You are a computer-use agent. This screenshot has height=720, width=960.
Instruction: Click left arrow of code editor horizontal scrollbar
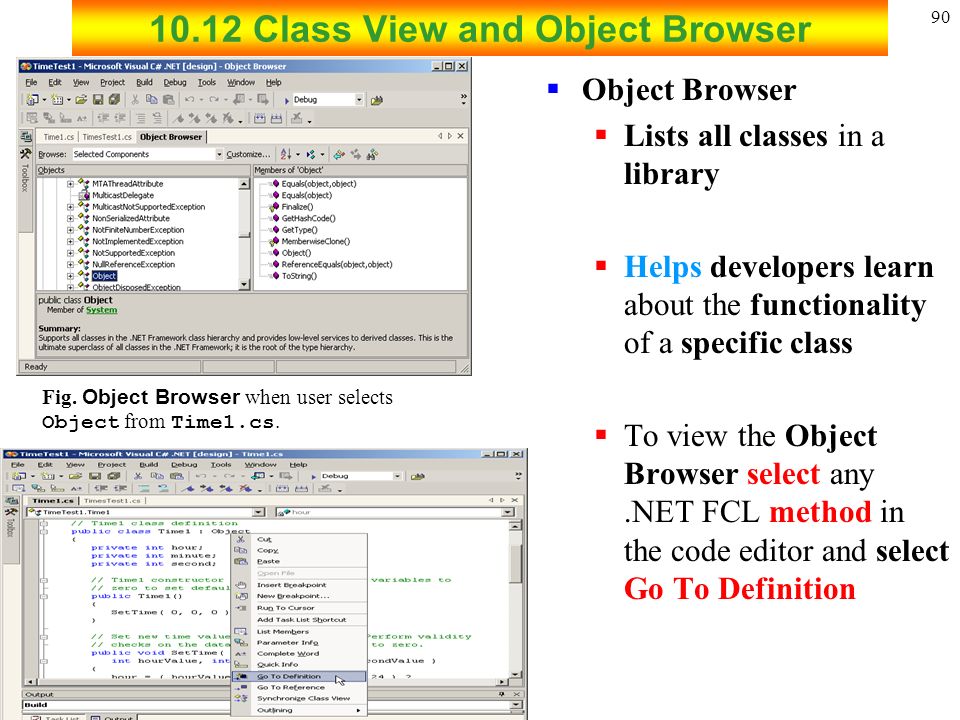[29, 681]
